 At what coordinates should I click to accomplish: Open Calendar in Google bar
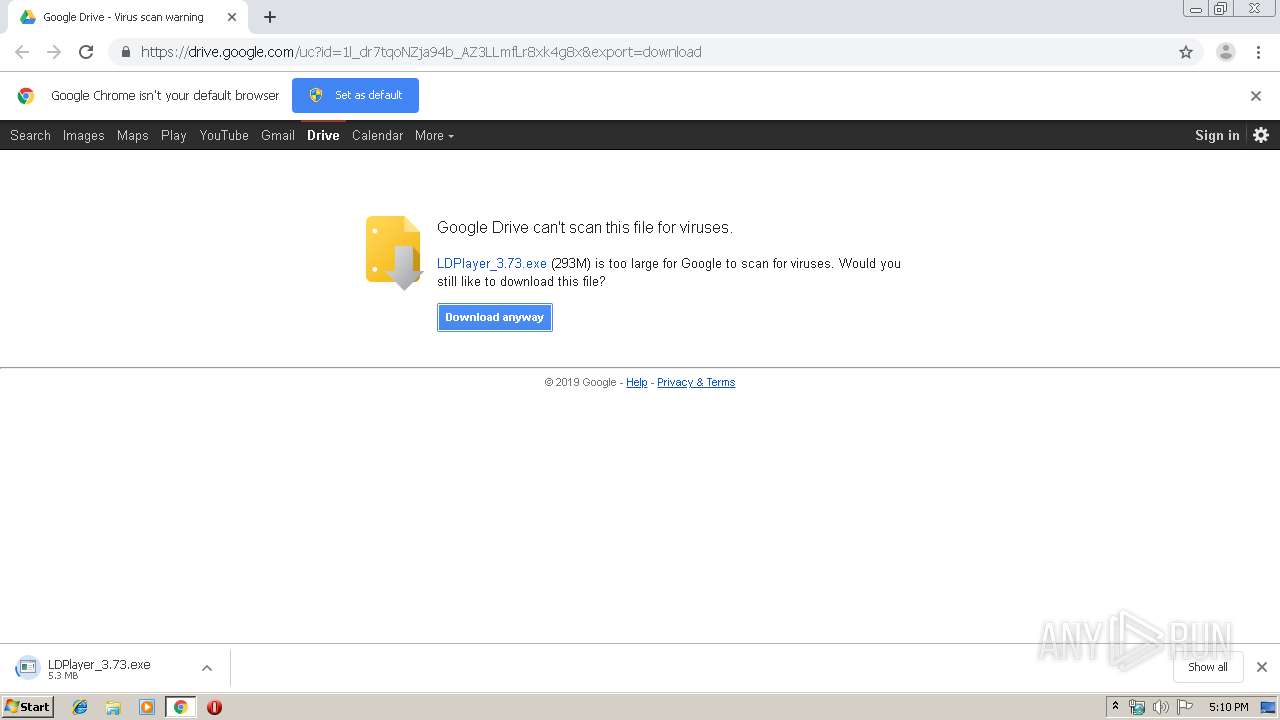pyautogui.click(x=377, y=135)
